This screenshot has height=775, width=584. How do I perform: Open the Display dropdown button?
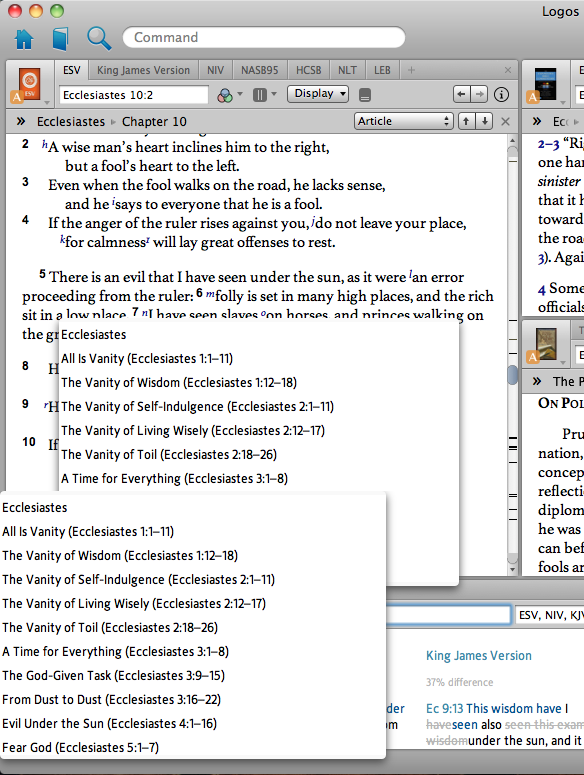pos(318,94)
